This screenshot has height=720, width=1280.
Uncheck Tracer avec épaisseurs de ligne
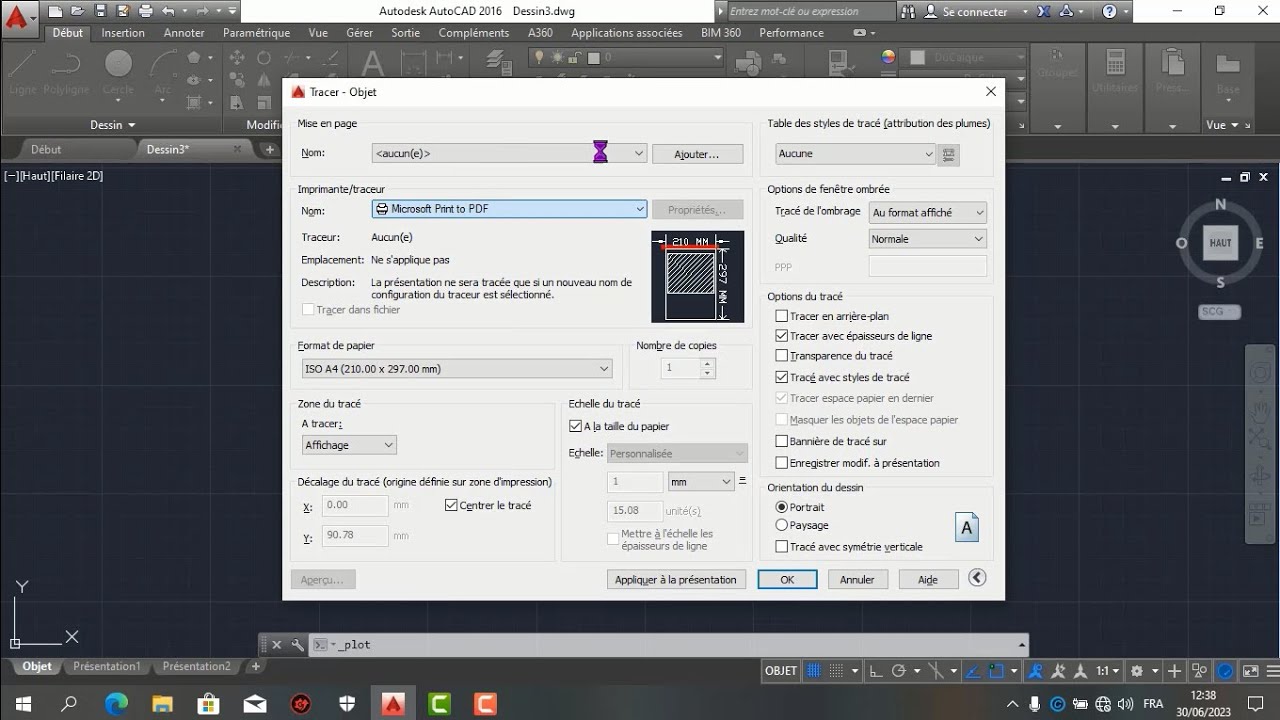coord(782,336)
